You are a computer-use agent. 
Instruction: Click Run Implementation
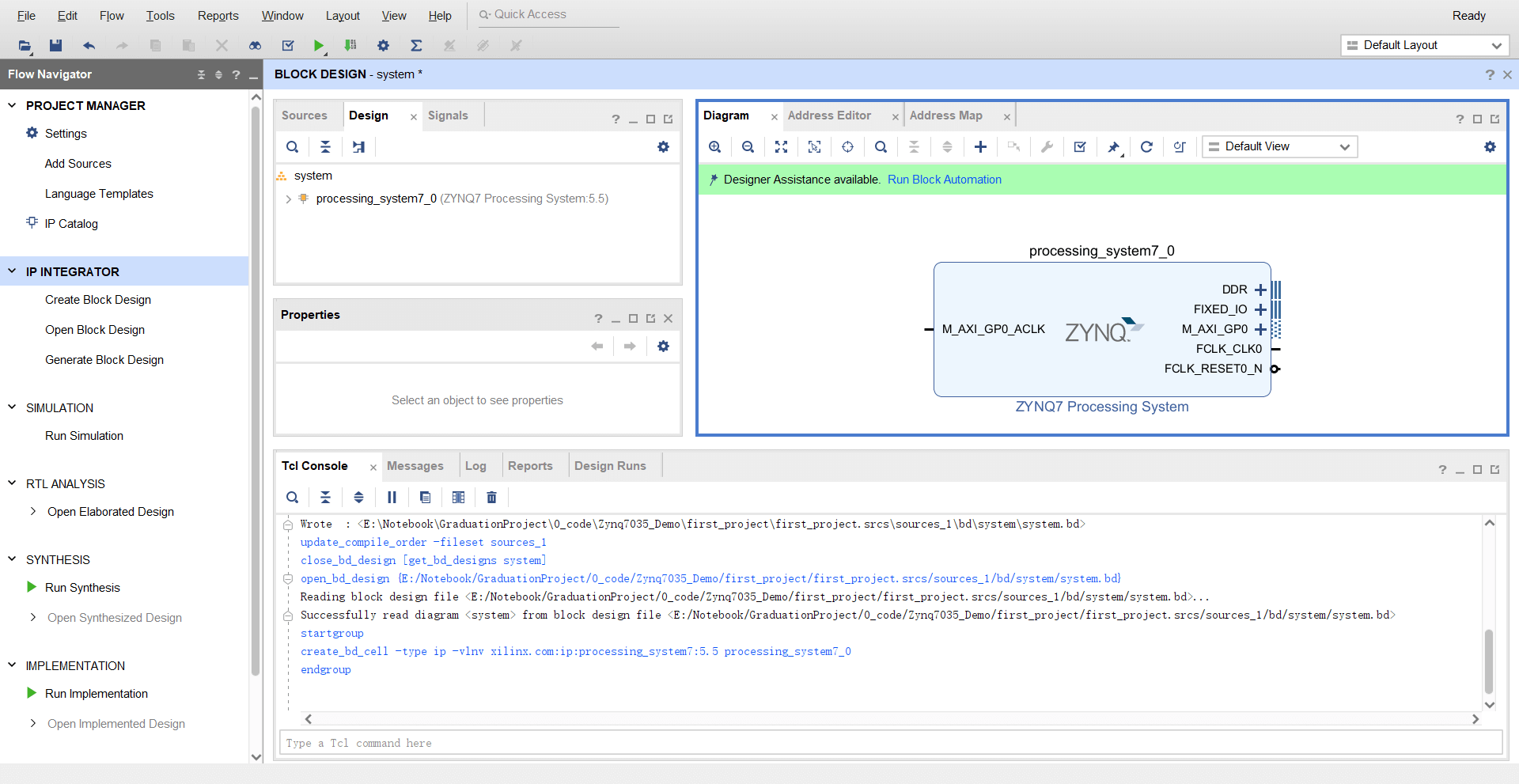97,694
